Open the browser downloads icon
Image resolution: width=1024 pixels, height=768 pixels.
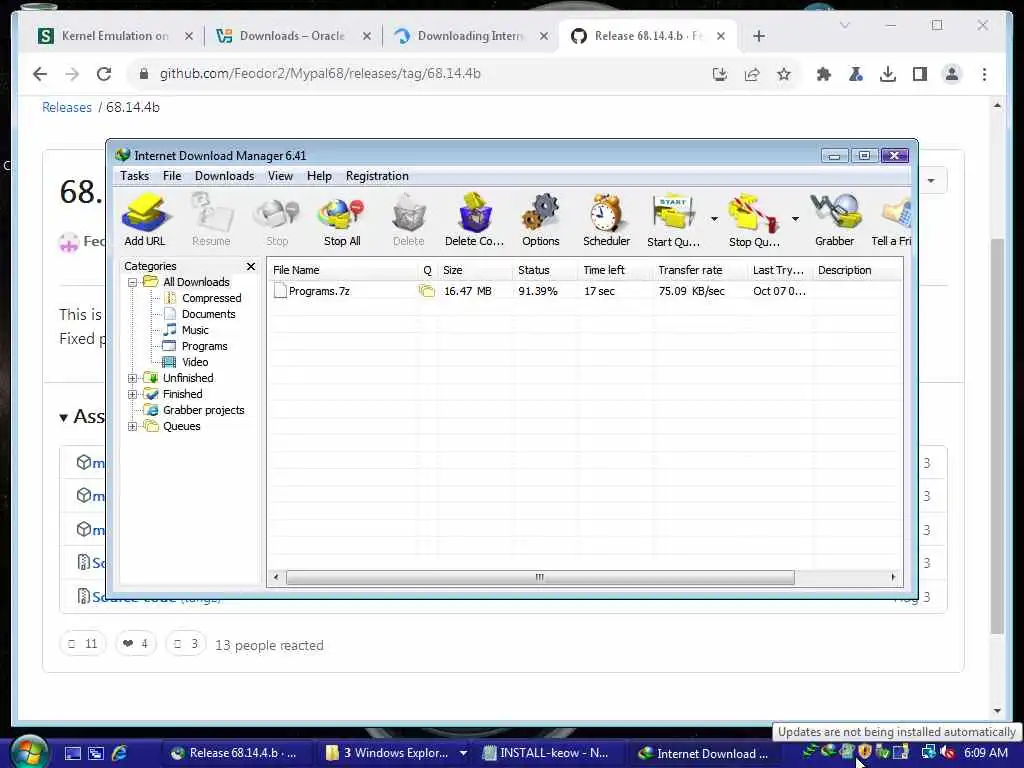click(888, 74)
